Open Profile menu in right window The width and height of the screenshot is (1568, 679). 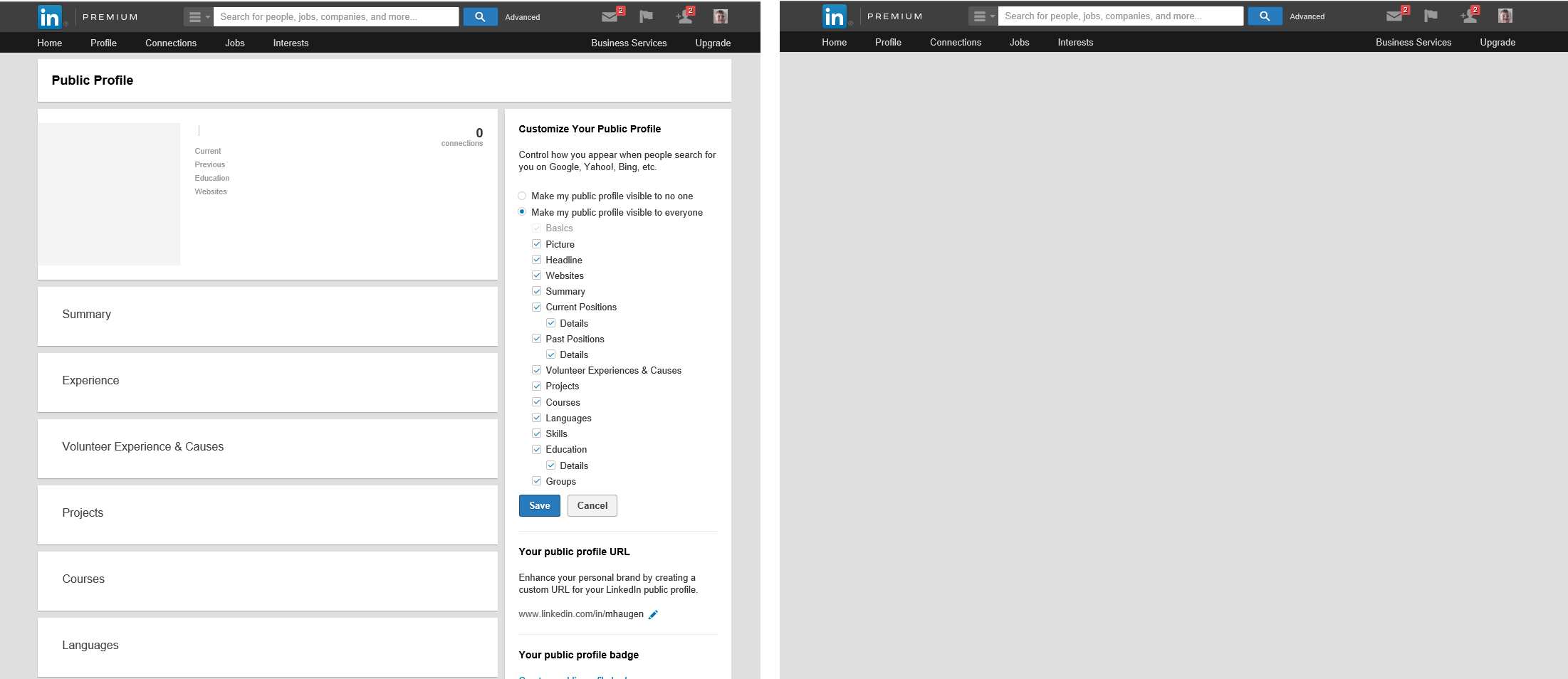(x=888, y=43)
